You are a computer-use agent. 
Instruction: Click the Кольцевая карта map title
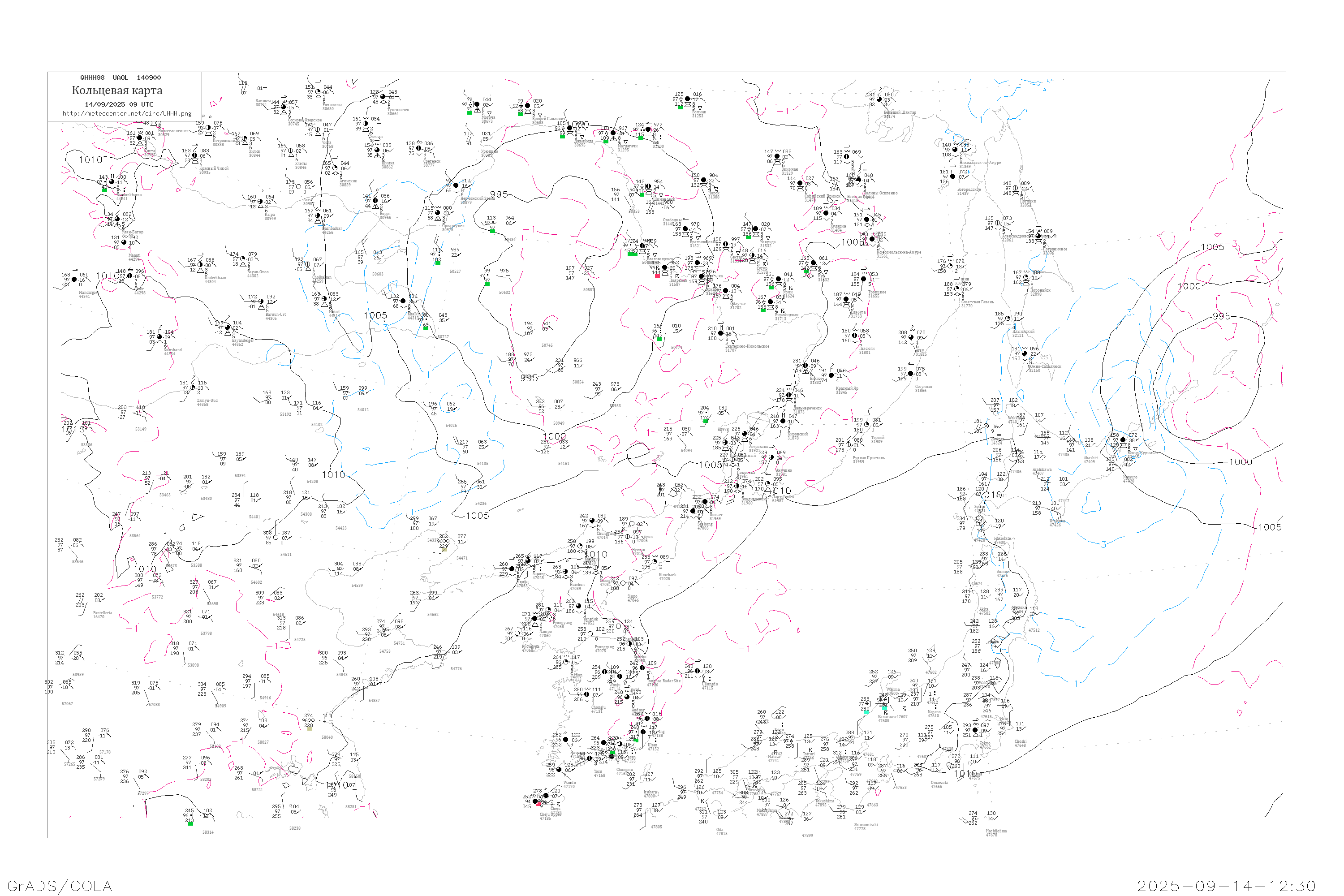click(x=117, y=90)
